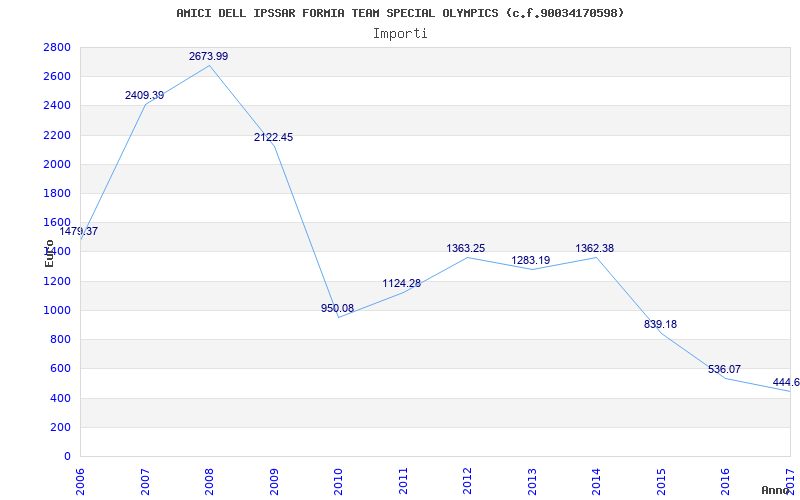Select the 2012 year tick label
Viewport: 800px width, 500px height.
pyautogui.click(x=467, y=481)
